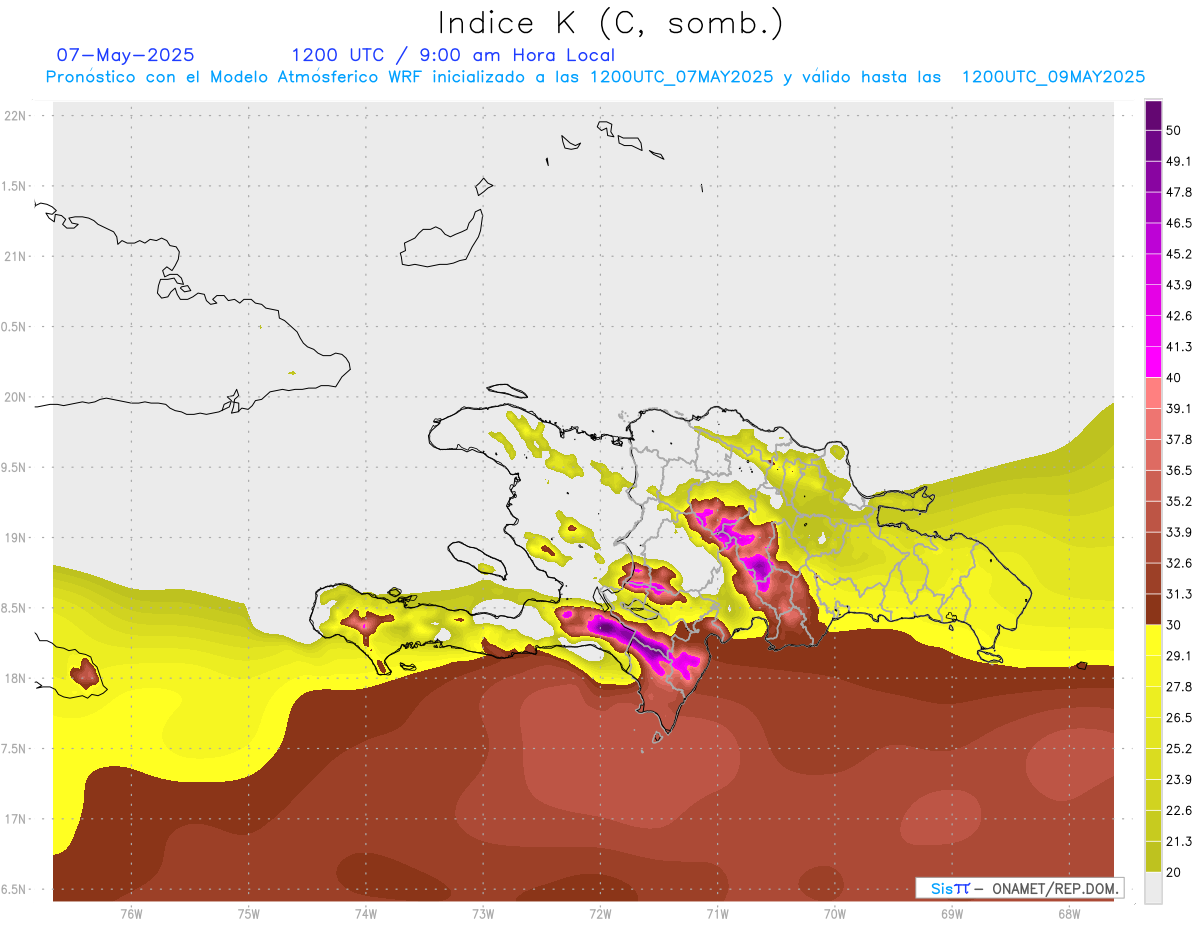Screen dimensions: 1200x927
Task: Pick the dark brown colorbar band between 30 and 31.3
Action: [1154, 609]
